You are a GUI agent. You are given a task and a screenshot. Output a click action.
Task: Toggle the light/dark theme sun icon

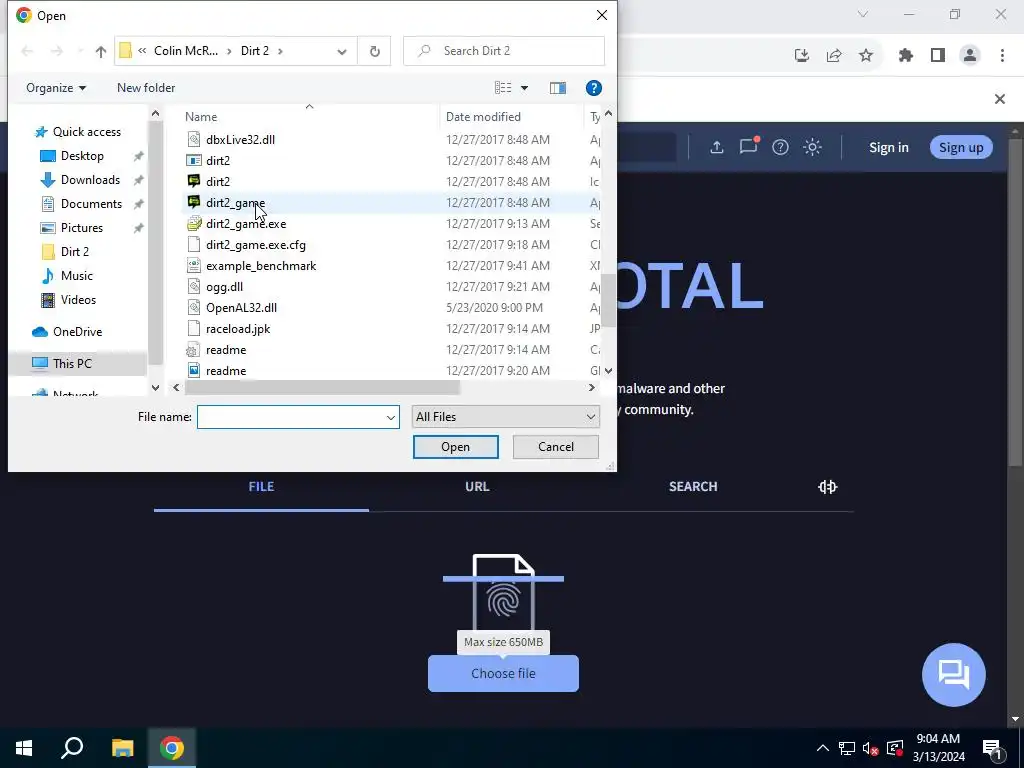tap(812, 148)
